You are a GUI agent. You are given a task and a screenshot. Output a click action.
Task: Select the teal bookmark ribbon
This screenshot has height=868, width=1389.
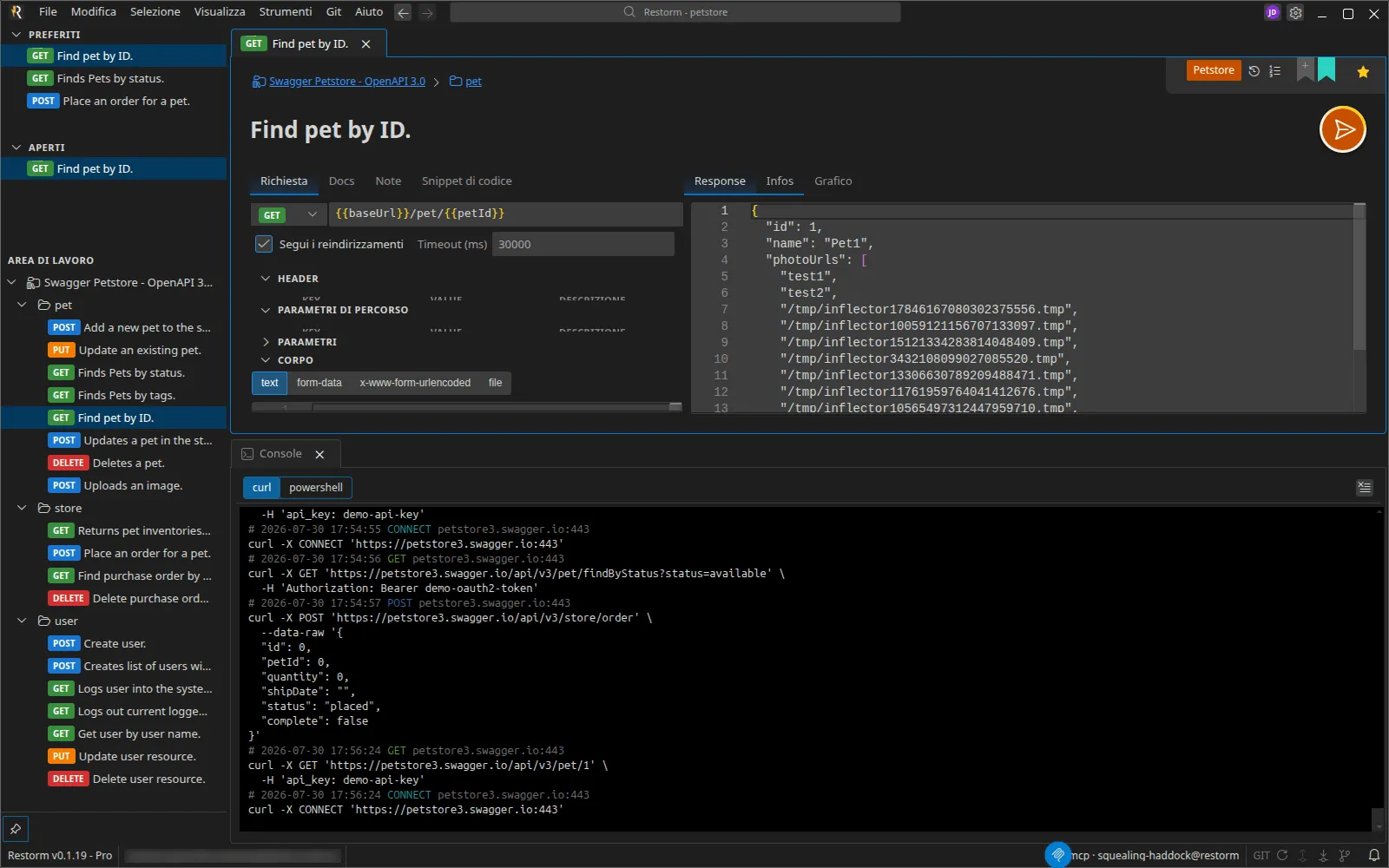(x=1326, y=69)
